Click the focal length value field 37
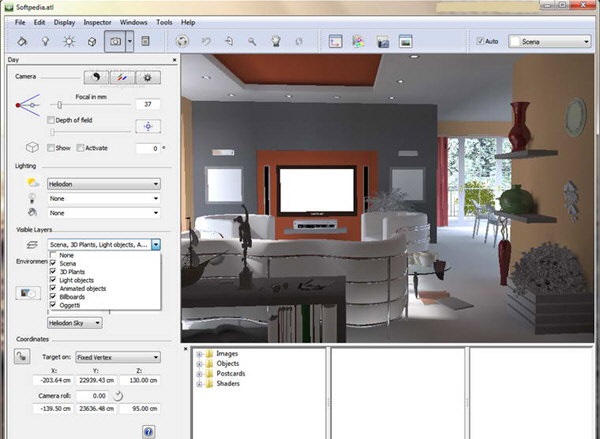The image size is (600, 439). coord(148,104)
